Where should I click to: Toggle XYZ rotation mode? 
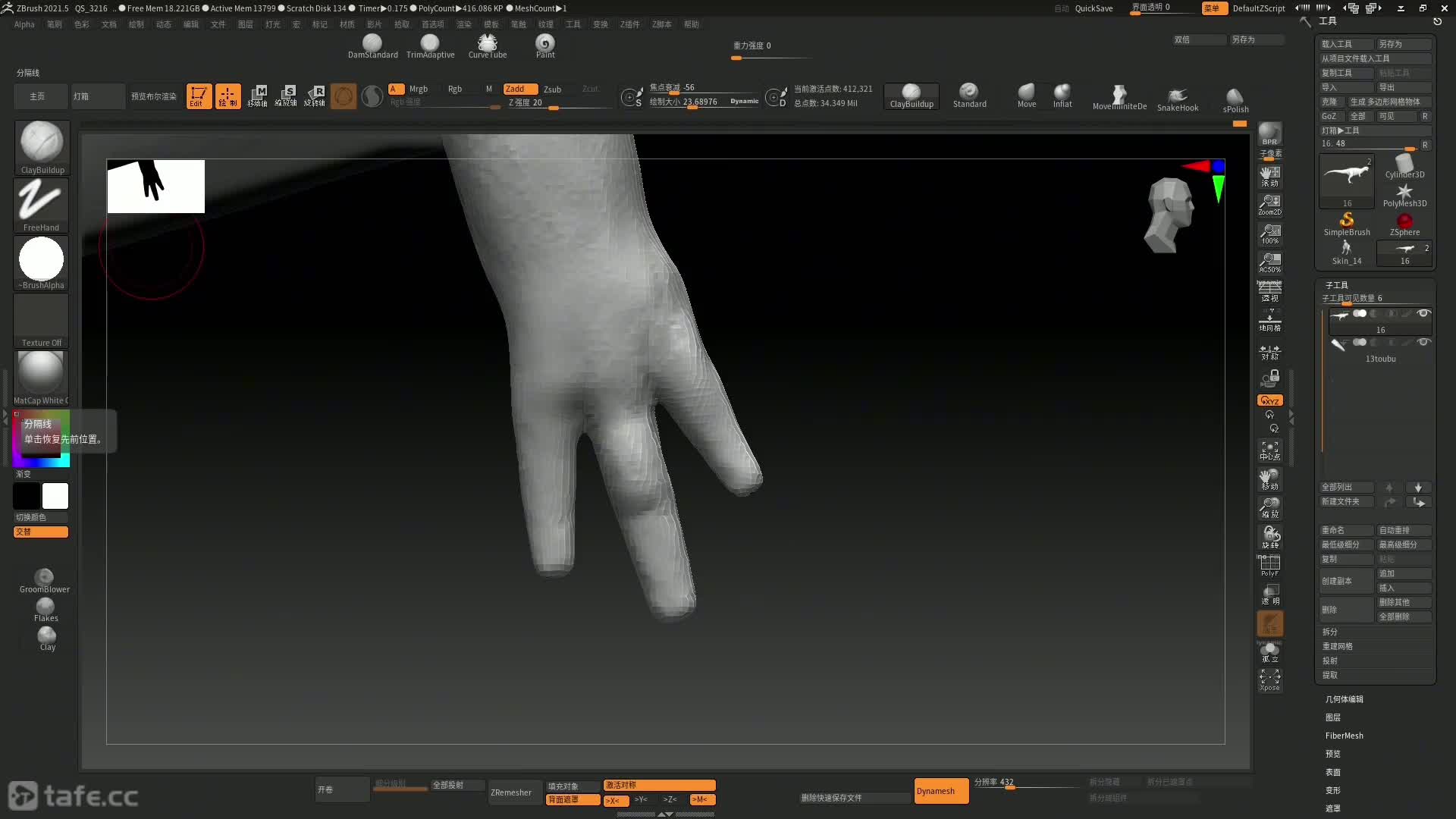[1269, 400]
